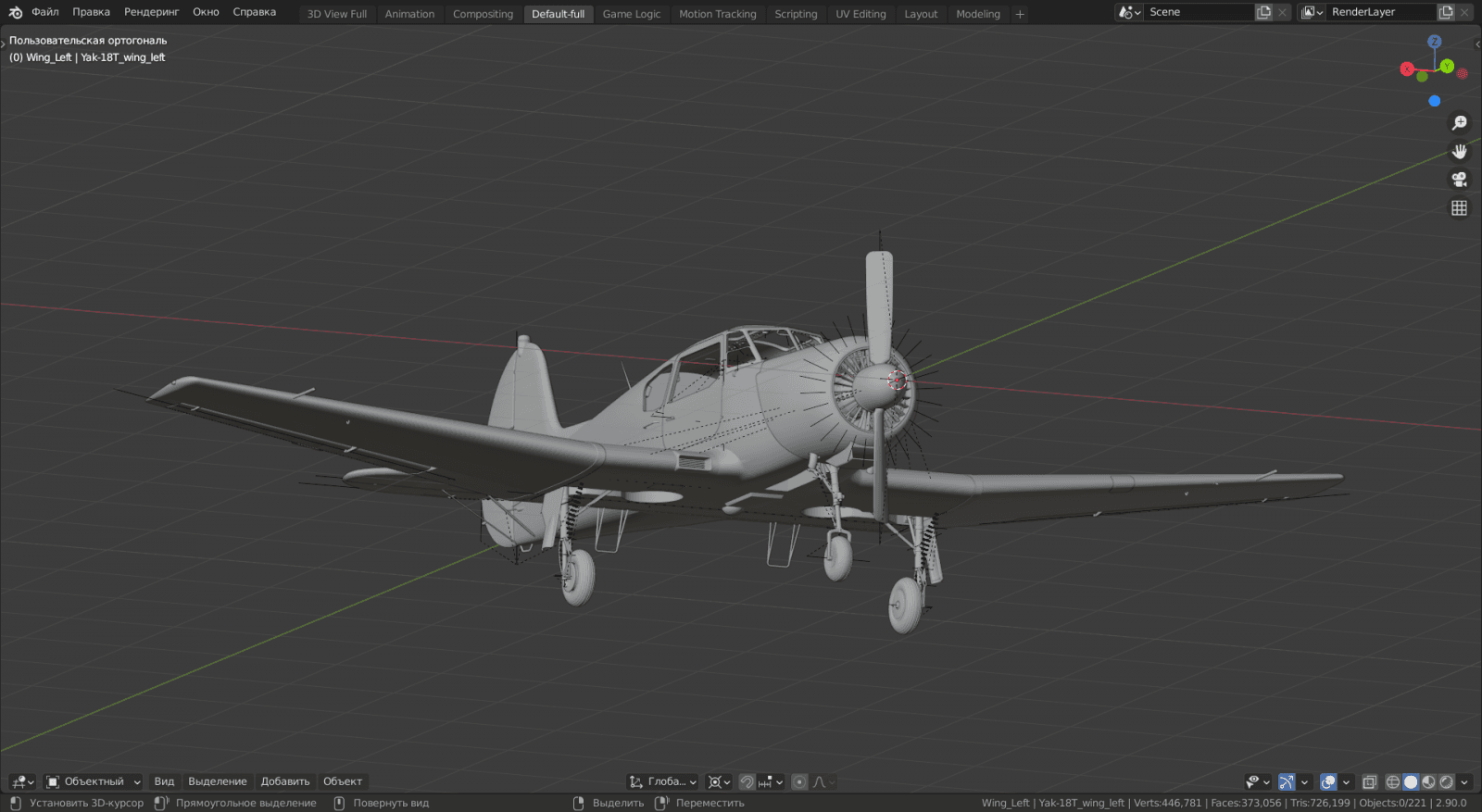Create a new scene using copy icon
This screenshot has width=1482, height=812.
point(1263,12)
